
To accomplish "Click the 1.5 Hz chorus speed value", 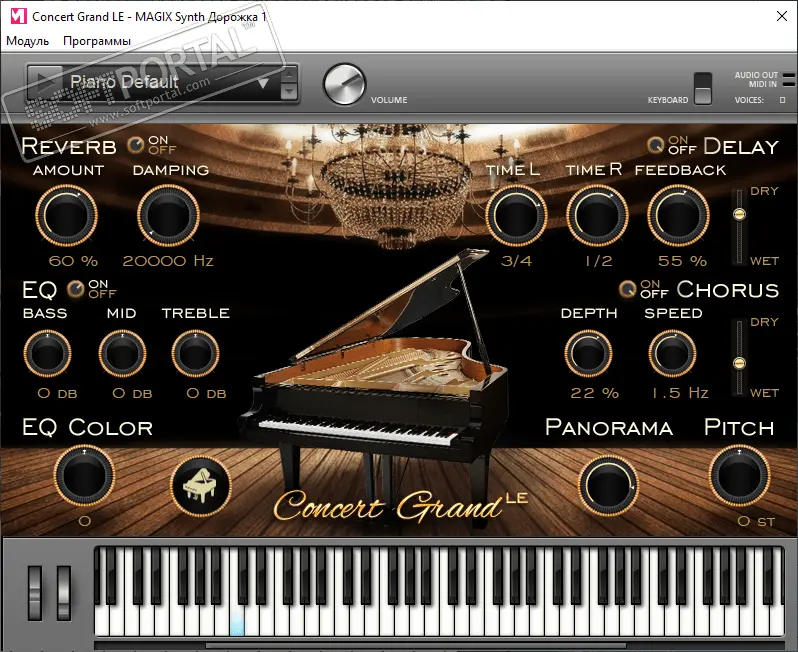I will [x=680, y=393].
